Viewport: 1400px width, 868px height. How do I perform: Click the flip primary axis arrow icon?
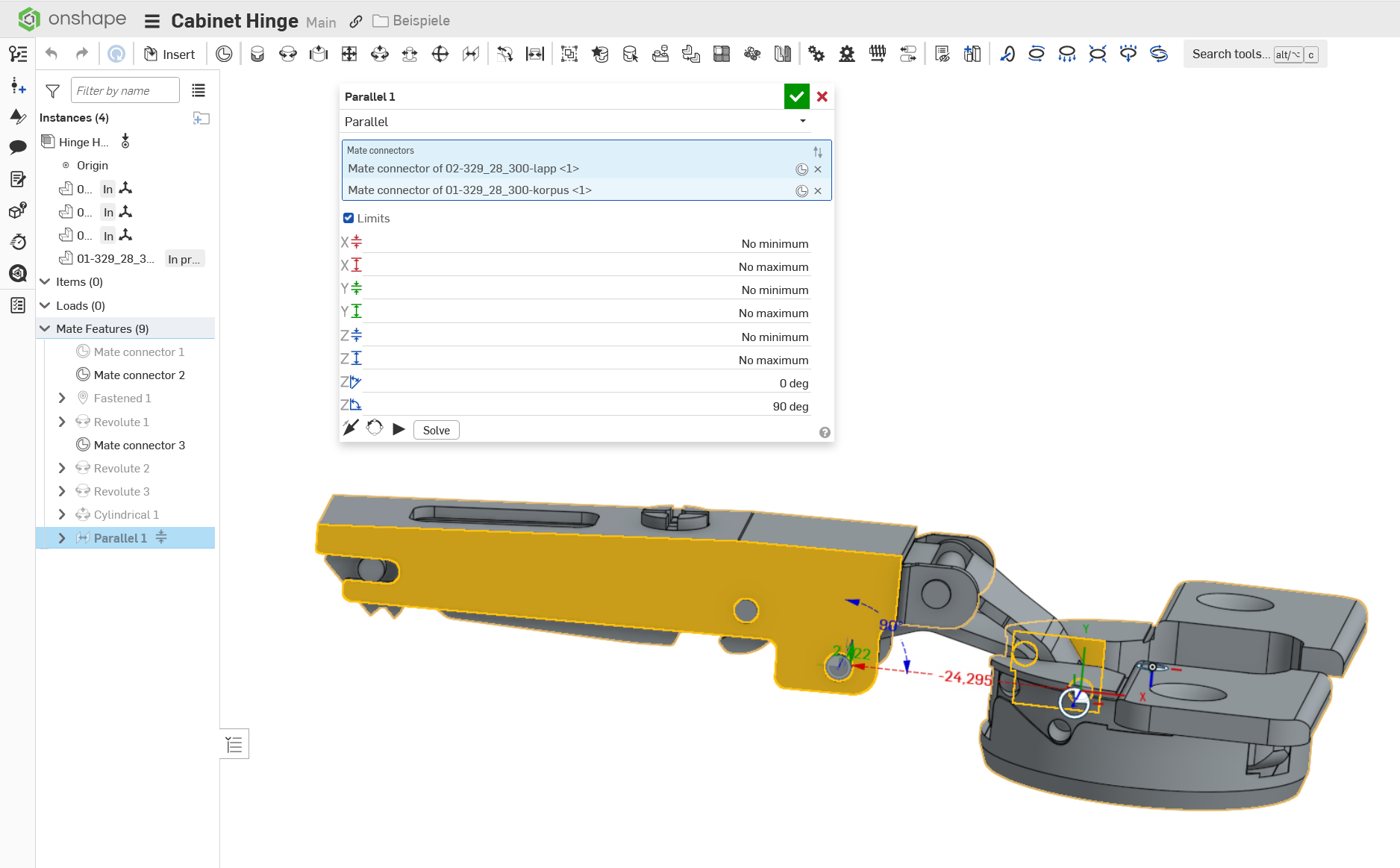[350, 428]
